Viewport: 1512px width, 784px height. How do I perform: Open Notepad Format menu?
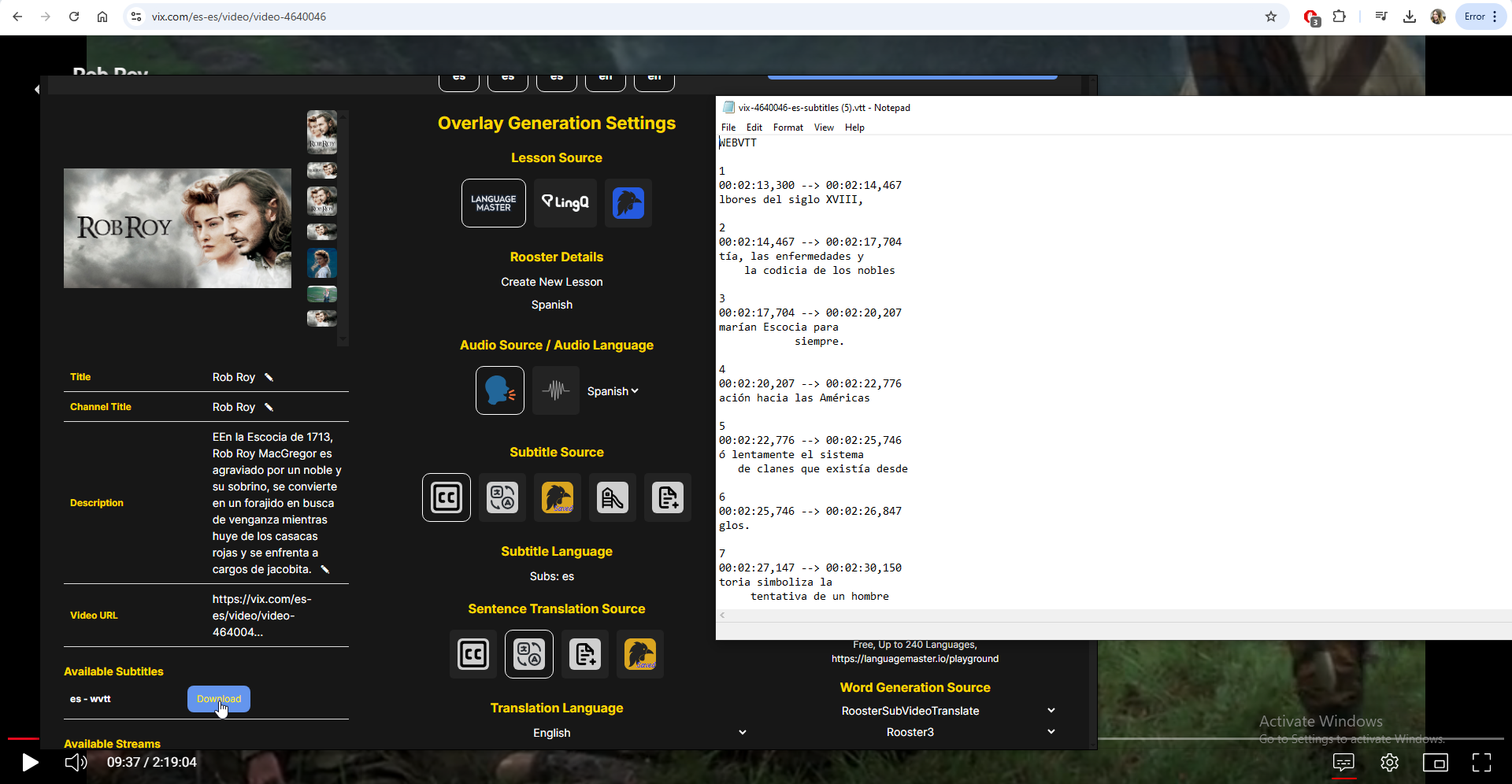[788, 128]
